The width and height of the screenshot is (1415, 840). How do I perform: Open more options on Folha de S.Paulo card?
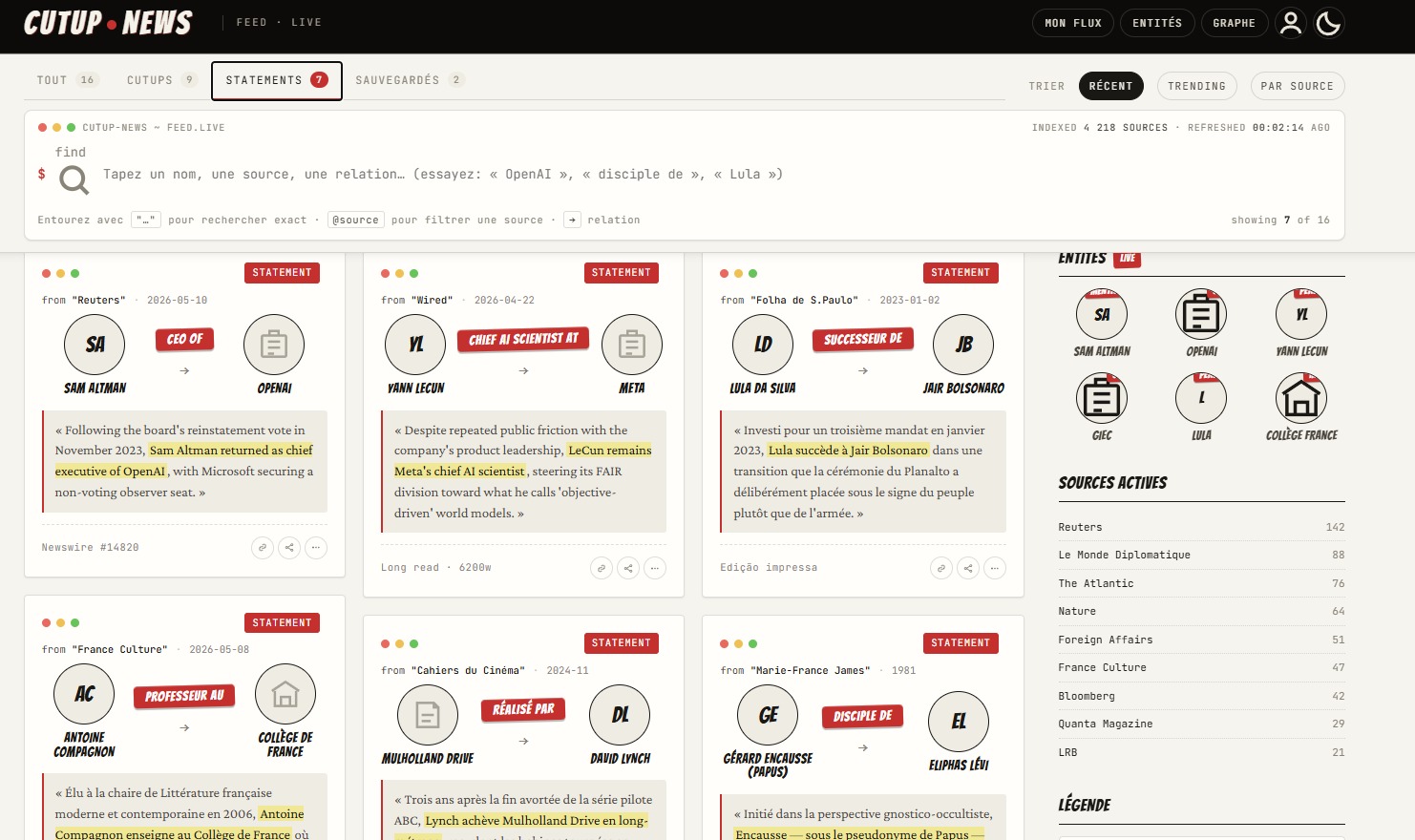(995, 568)
